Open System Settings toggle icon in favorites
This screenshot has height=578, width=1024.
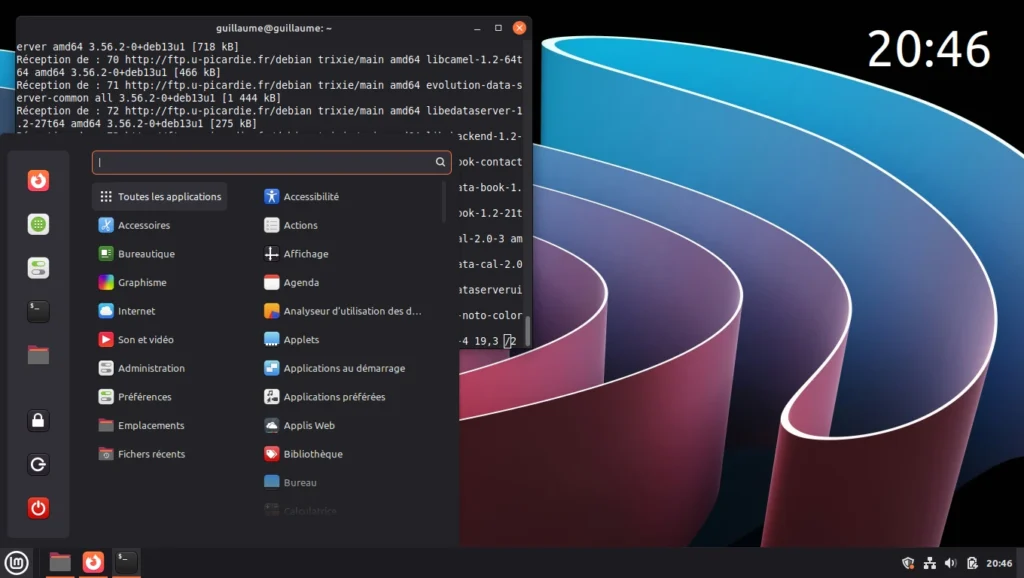tap(38, 268)
